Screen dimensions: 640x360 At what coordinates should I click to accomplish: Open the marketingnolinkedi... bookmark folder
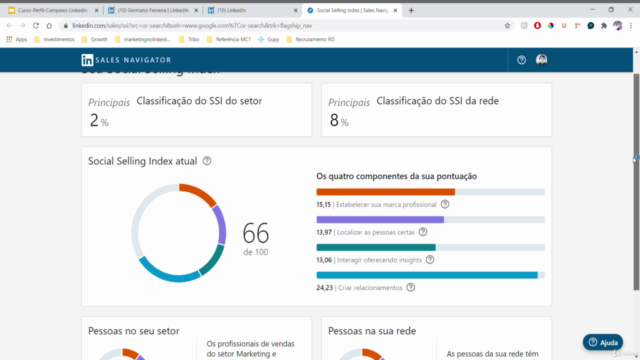tap(143, 39)
